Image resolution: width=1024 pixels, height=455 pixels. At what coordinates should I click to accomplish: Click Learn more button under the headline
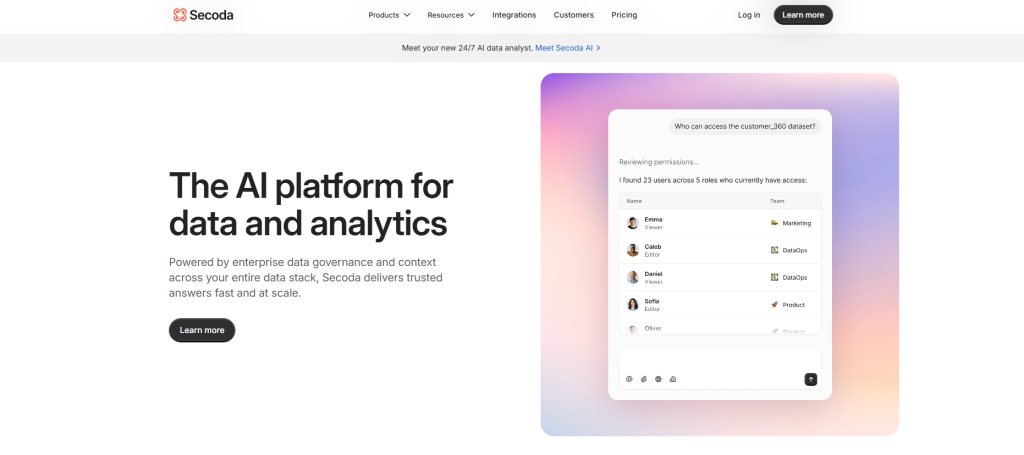pos(202,330)
